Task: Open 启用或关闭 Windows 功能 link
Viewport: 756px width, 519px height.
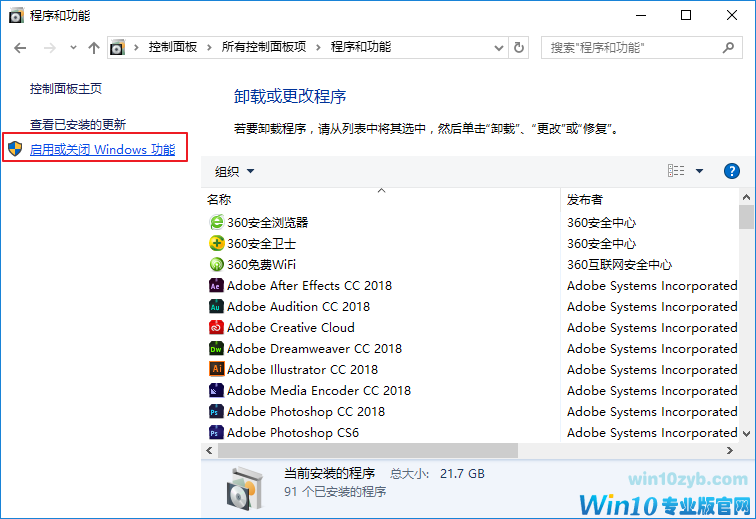Action: click(103, 150)
